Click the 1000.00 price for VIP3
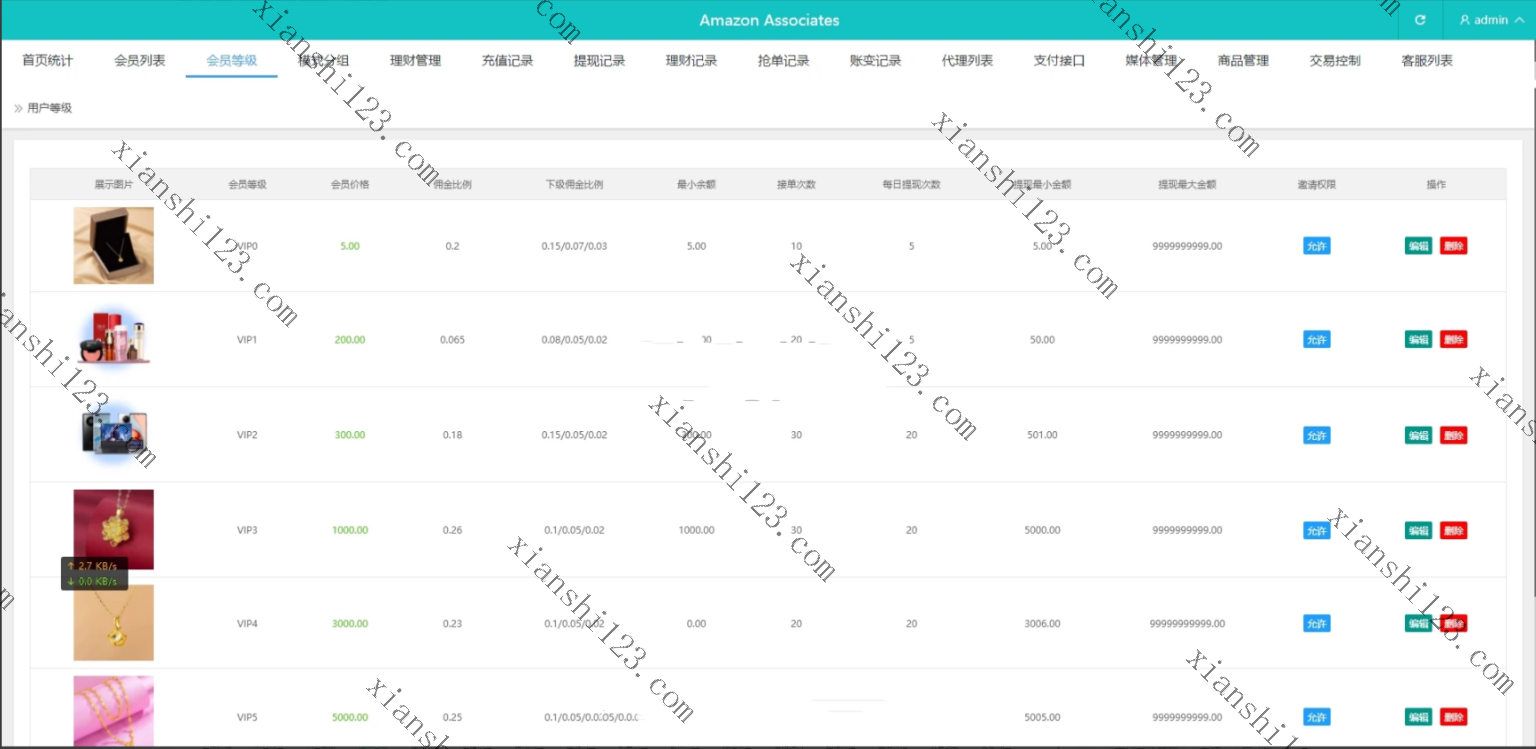The height and width of the screenshot is (749, 1536). (350, 530)
